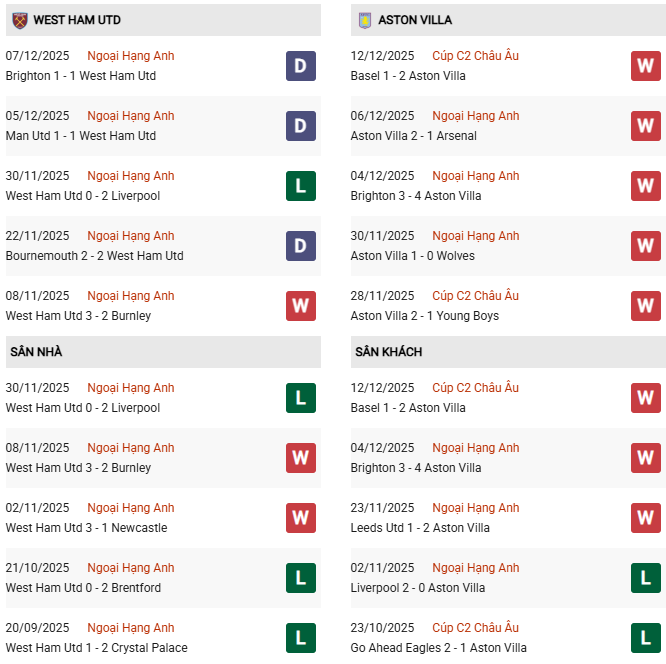The height and width of the screenshot is (664, 666).
Task: Click the West Ham Utd club crest
Action: [19, 20]
